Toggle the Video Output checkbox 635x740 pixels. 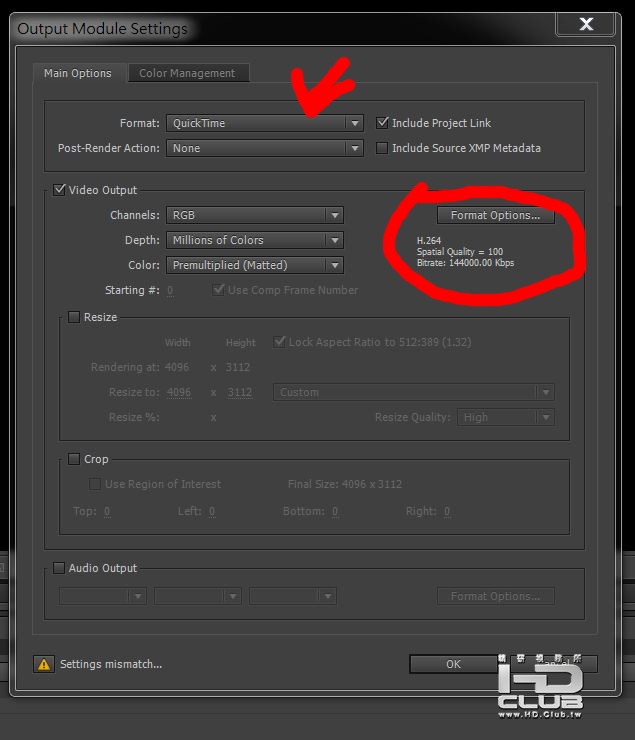click(59, 190)
